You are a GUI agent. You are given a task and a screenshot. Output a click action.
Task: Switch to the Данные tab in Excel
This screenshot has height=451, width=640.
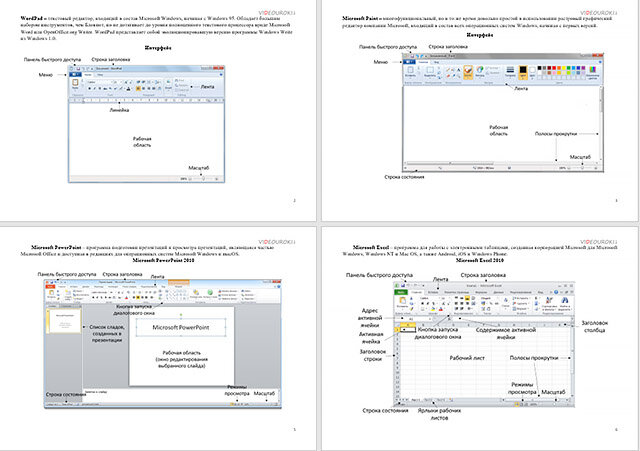(x=498, y=292)
